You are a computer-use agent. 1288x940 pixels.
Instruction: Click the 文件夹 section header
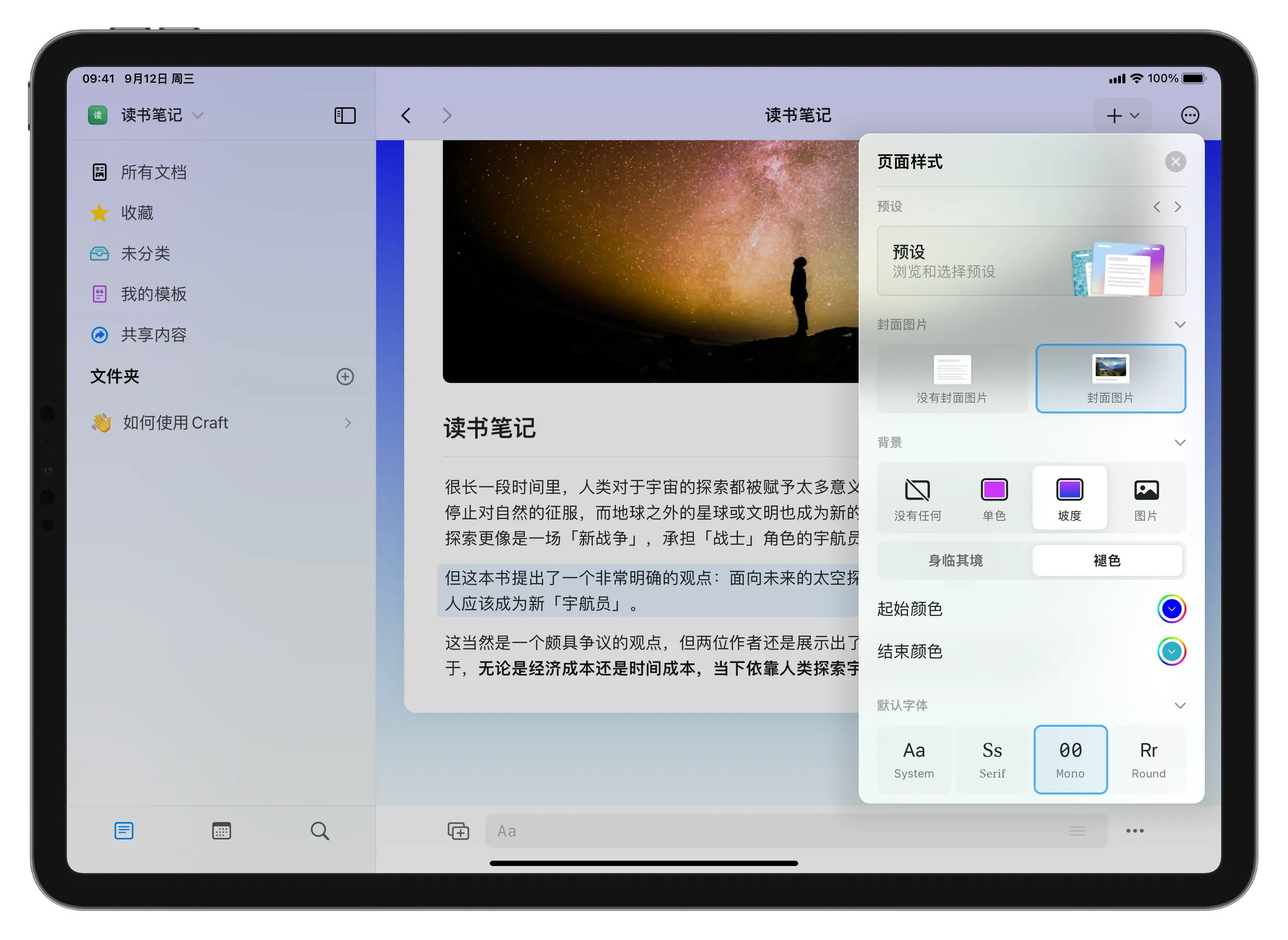(x=115, y=377)
